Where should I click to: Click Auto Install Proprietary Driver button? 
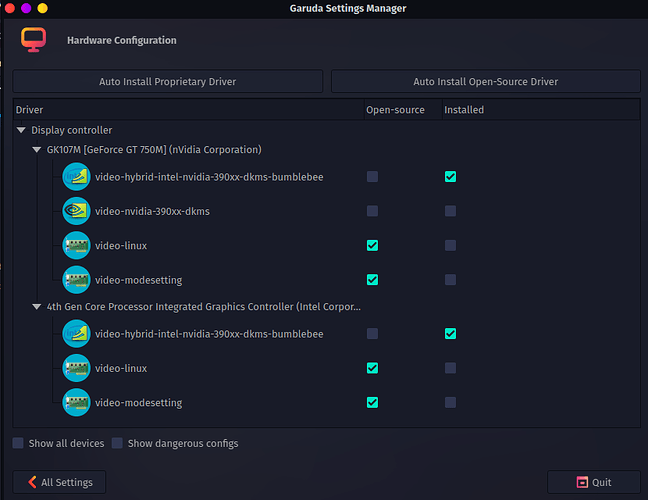point(167,81)
